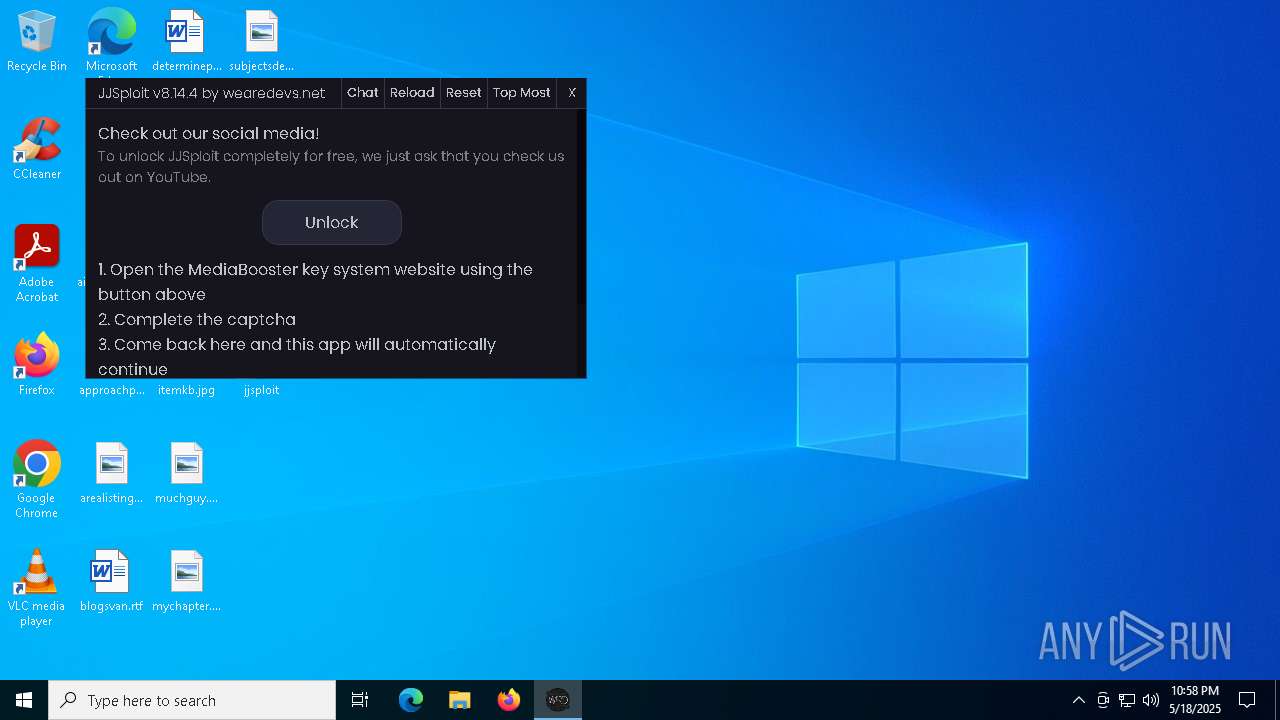The height and width of the screenshot is (720, 1280).
Task: Open the Chat tab in JJSploit
Action: pos(362,93)
